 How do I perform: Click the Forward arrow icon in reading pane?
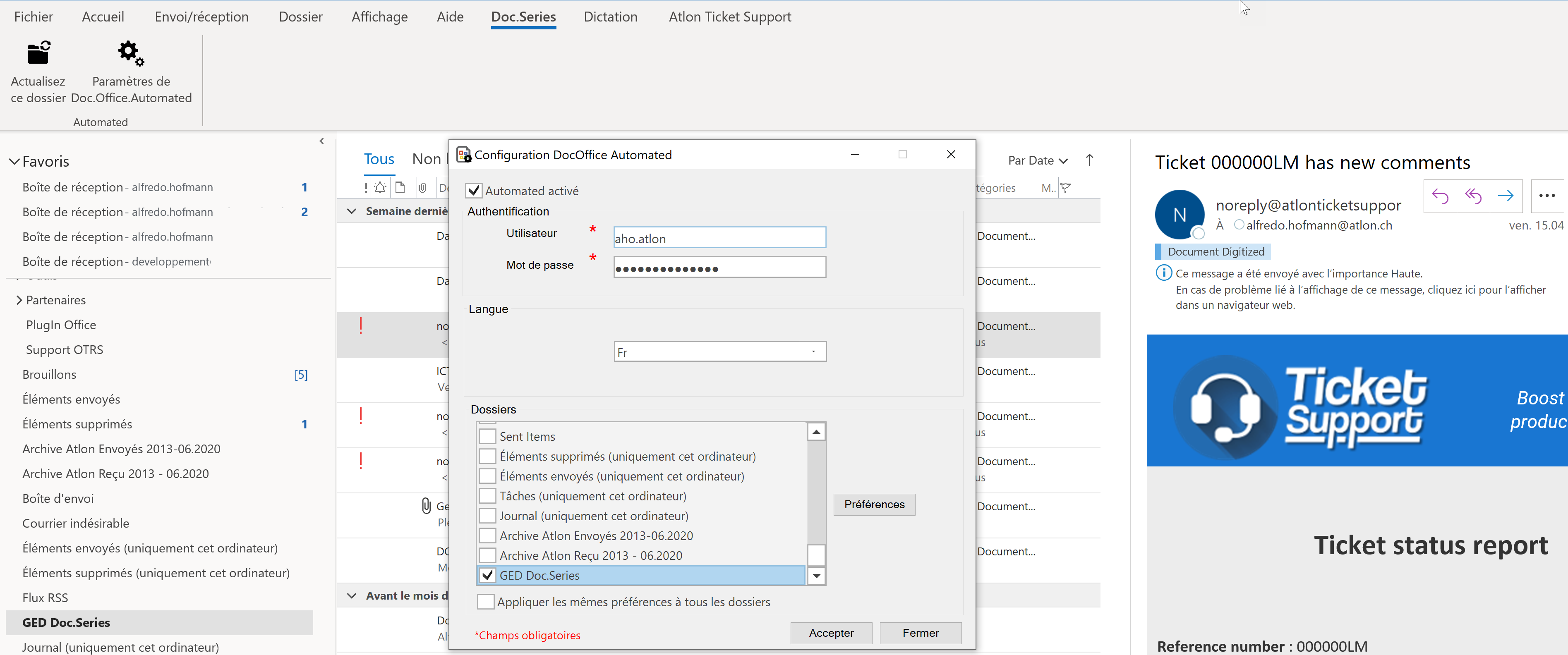(x=1506, y=196)
